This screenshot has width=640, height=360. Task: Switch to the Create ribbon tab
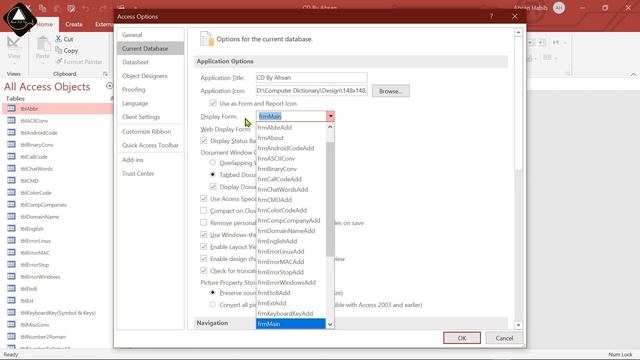(74, 24)
